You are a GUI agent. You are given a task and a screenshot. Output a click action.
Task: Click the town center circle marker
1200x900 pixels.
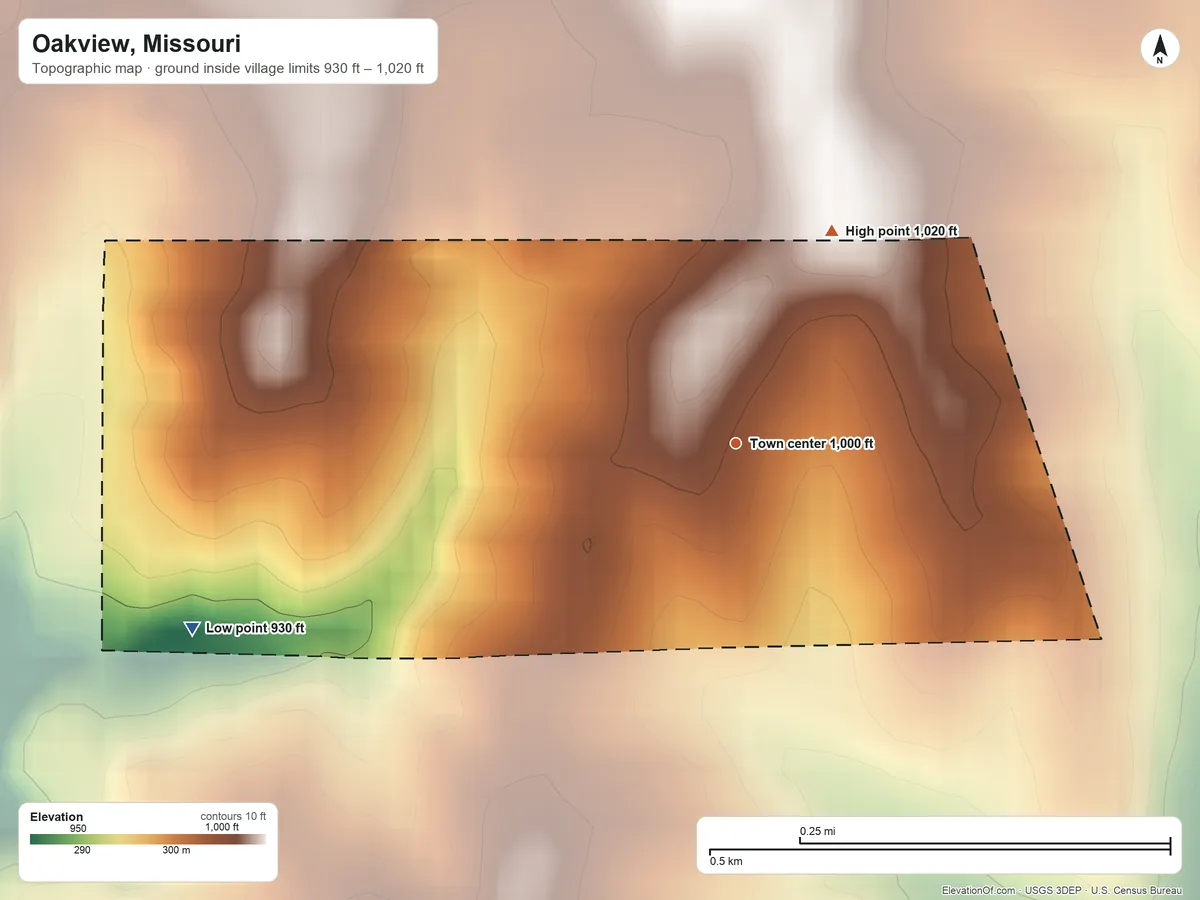[735, 443]
